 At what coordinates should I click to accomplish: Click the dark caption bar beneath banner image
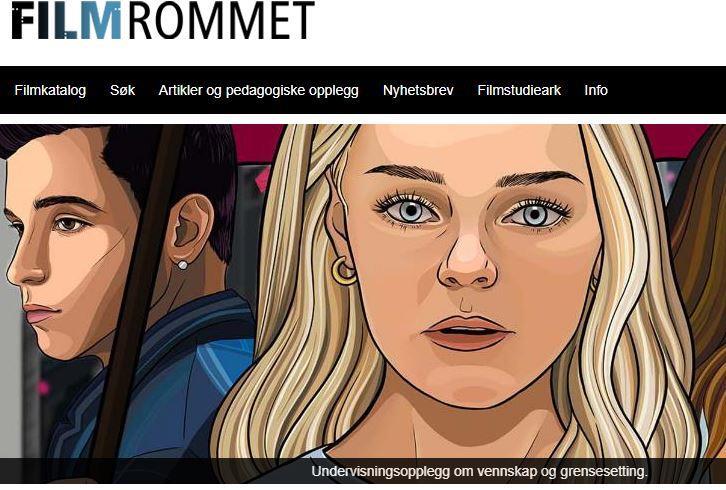[363, 471]
